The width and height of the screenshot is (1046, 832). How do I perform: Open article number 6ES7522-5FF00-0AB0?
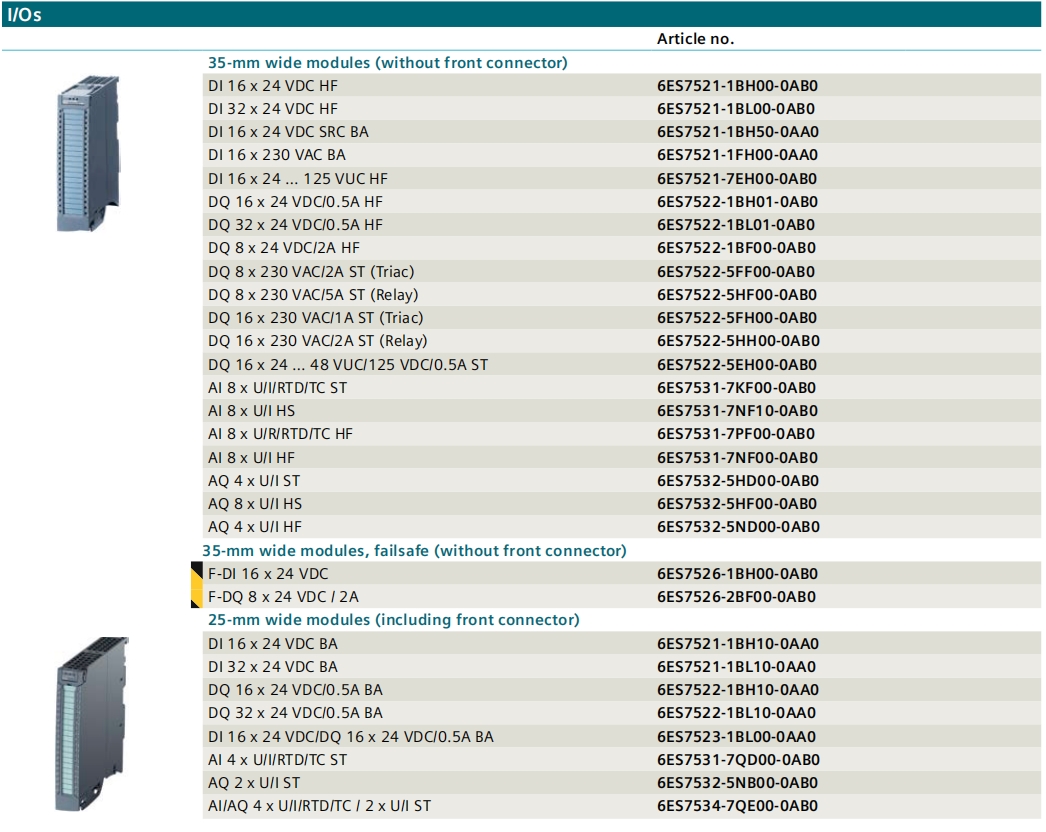(x=736, y=272)
